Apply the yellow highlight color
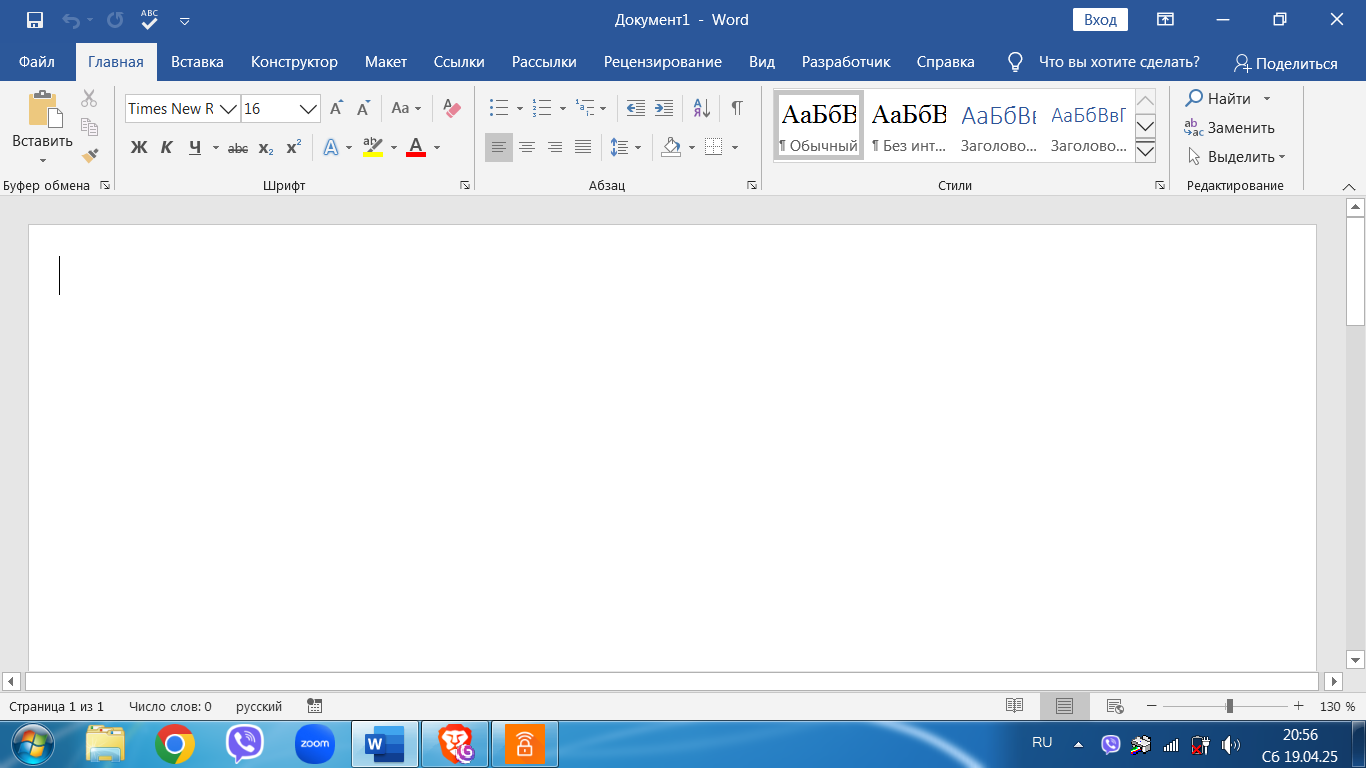Image resolution: width=1366 pixels, height=768 pixels. pyautogui.click(x=373, y=147)
